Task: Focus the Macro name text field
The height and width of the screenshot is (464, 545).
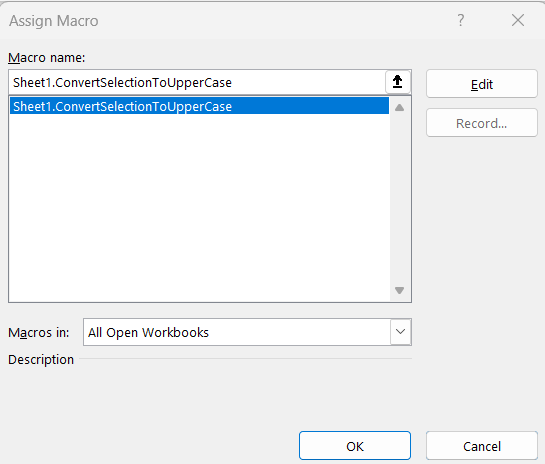Action: [x=197, y=82]
